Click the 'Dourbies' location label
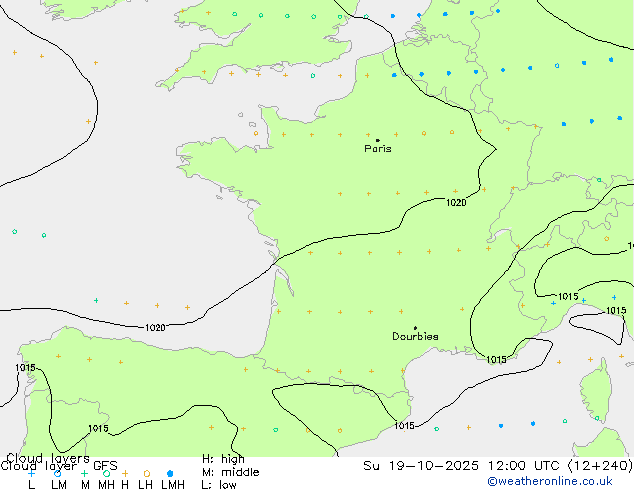Screen dimensions: 634x490 tap(415, 336)
